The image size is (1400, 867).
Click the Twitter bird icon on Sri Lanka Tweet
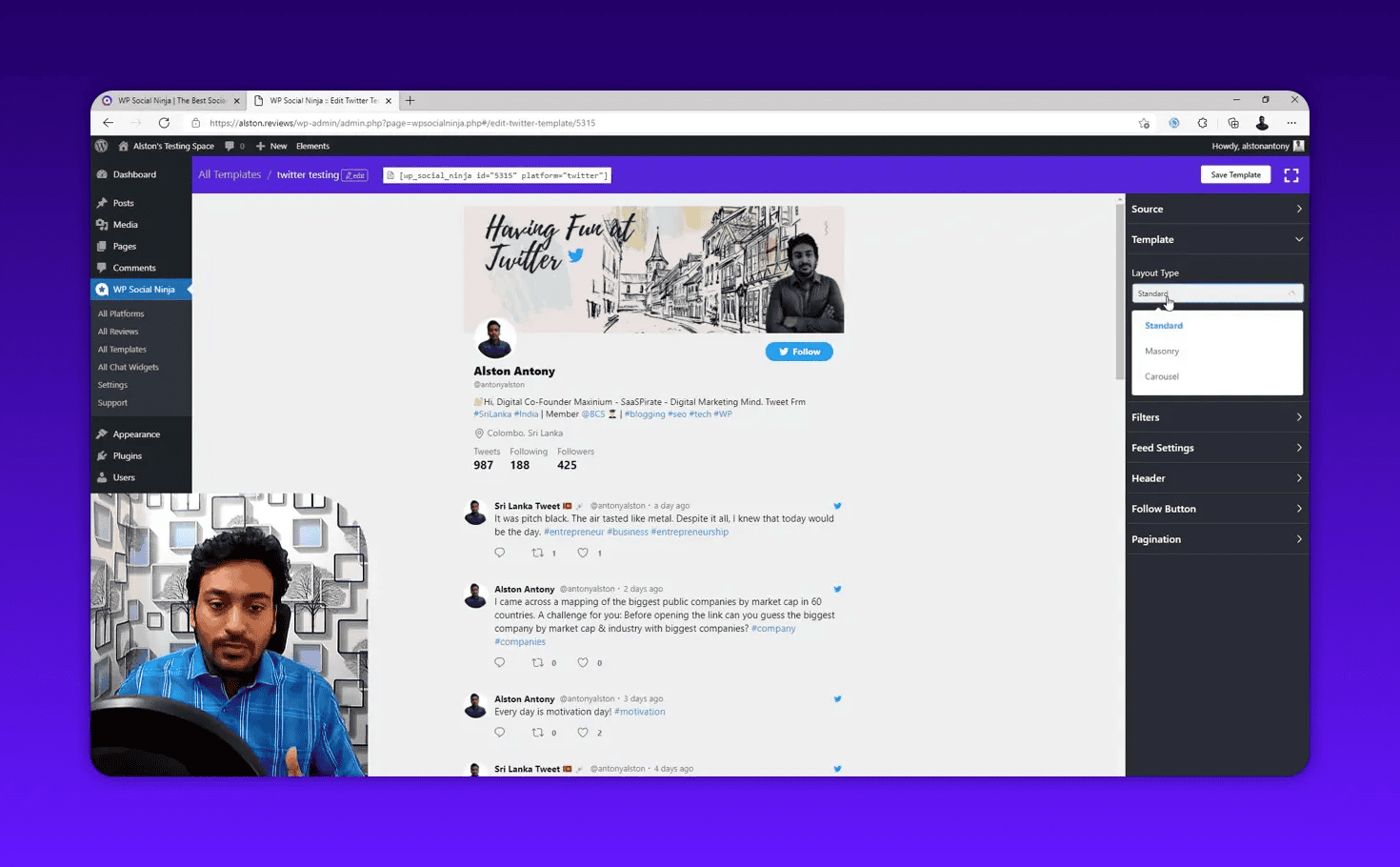pyautogui.click(x=837, y=505)
